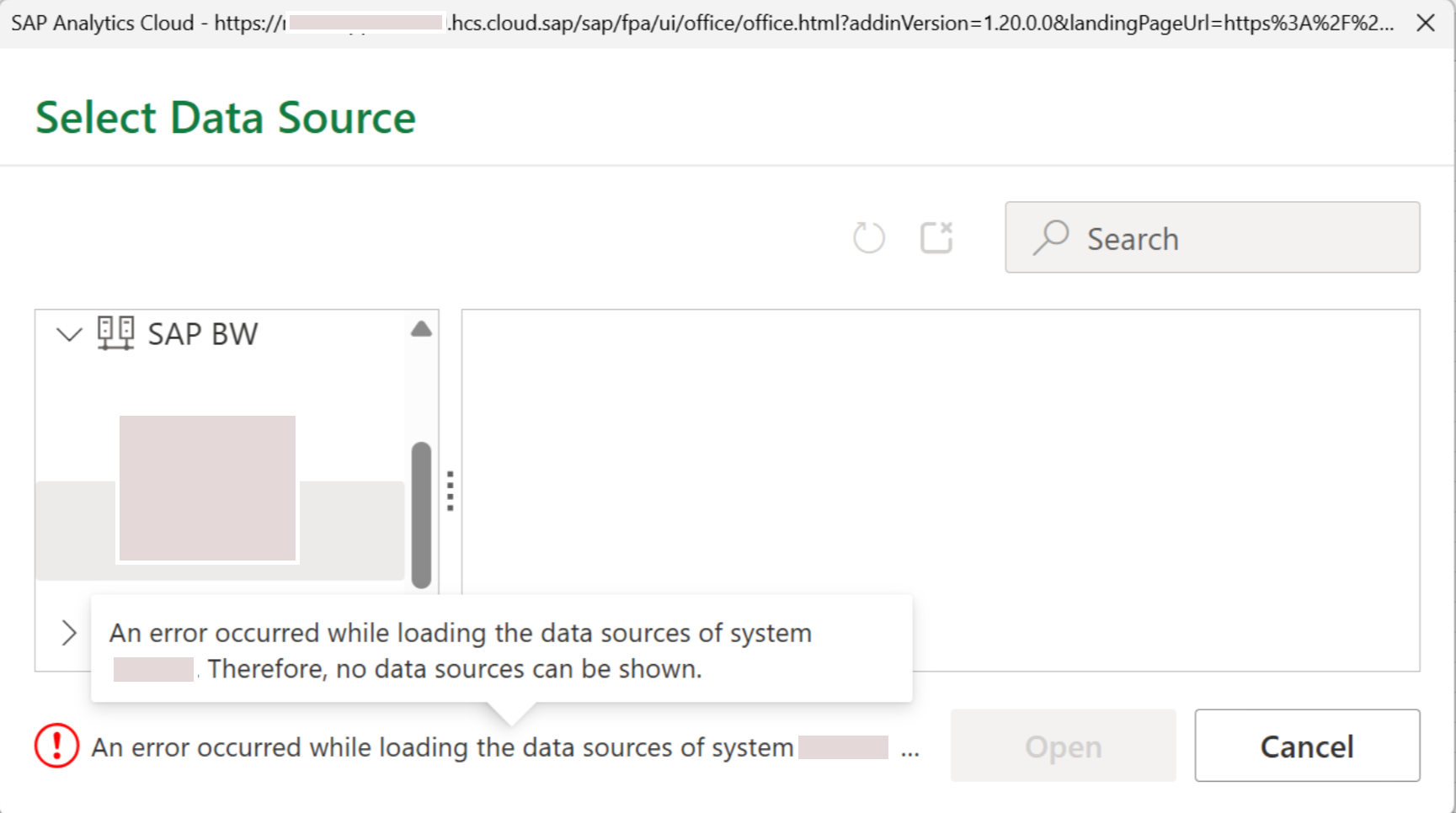This screenshot has width=1456, height=813.
Task: Click the vertical splitter dots handle
Action: coord(451,491)
